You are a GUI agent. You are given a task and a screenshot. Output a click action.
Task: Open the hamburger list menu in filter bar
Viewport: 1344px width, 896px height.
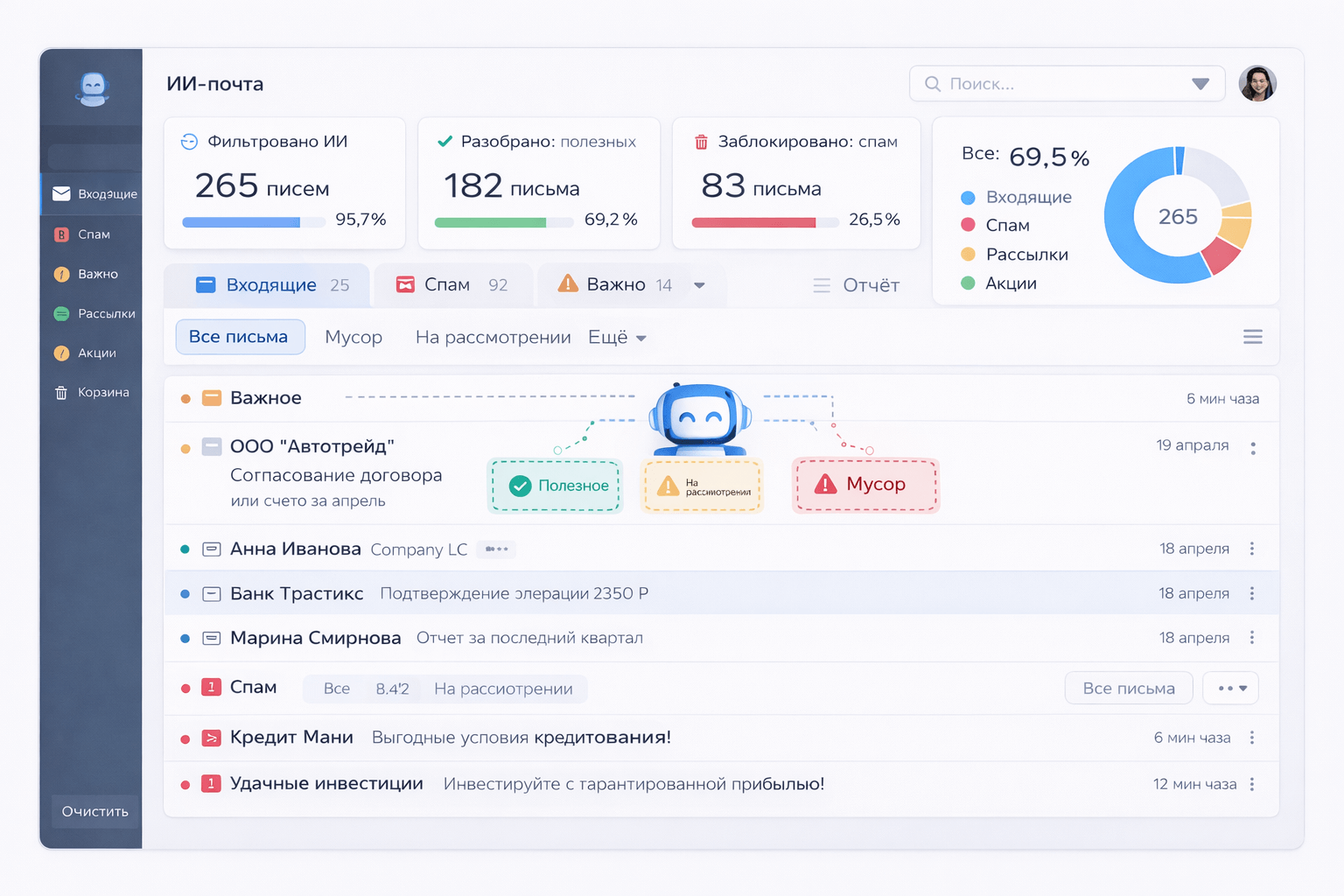coord(1252,337)
